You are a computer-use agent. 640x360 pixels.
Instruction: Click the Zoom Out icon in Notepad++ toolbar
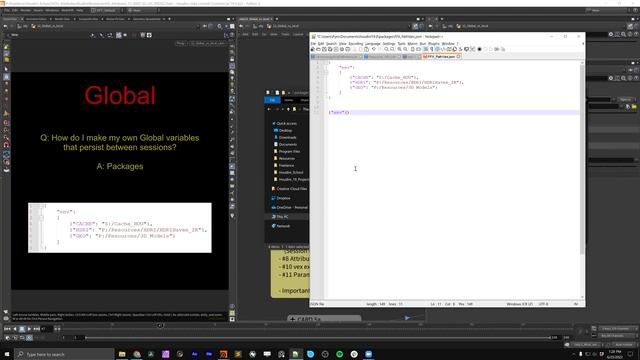pos(406,49)
